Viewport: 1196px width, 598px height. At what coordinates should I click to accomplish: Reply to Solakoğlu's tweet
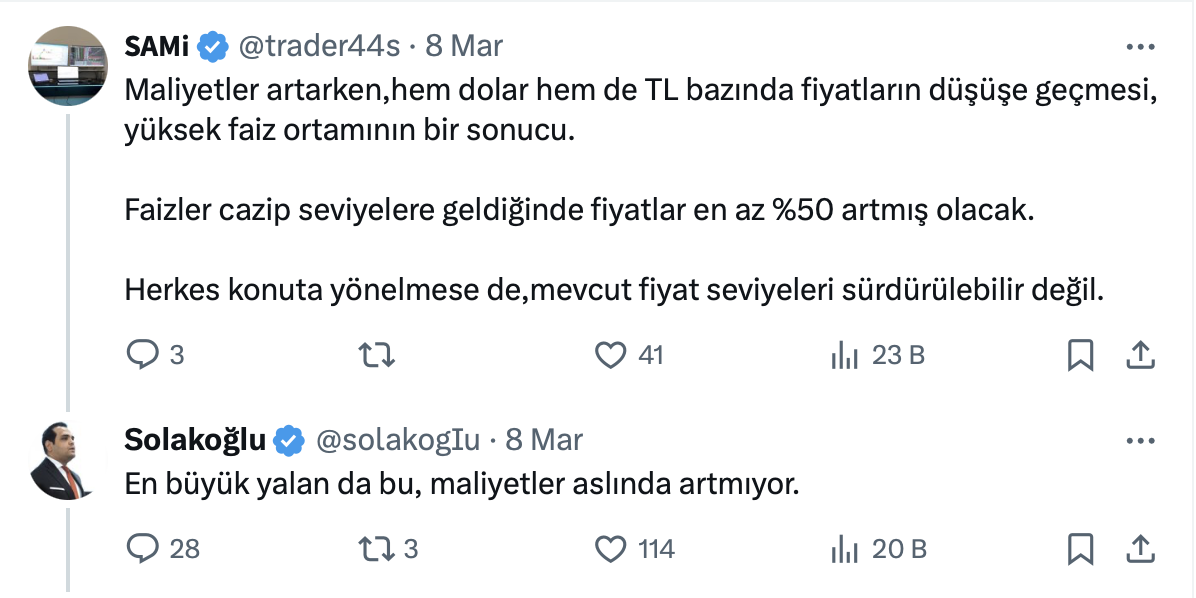coord(142,548)
